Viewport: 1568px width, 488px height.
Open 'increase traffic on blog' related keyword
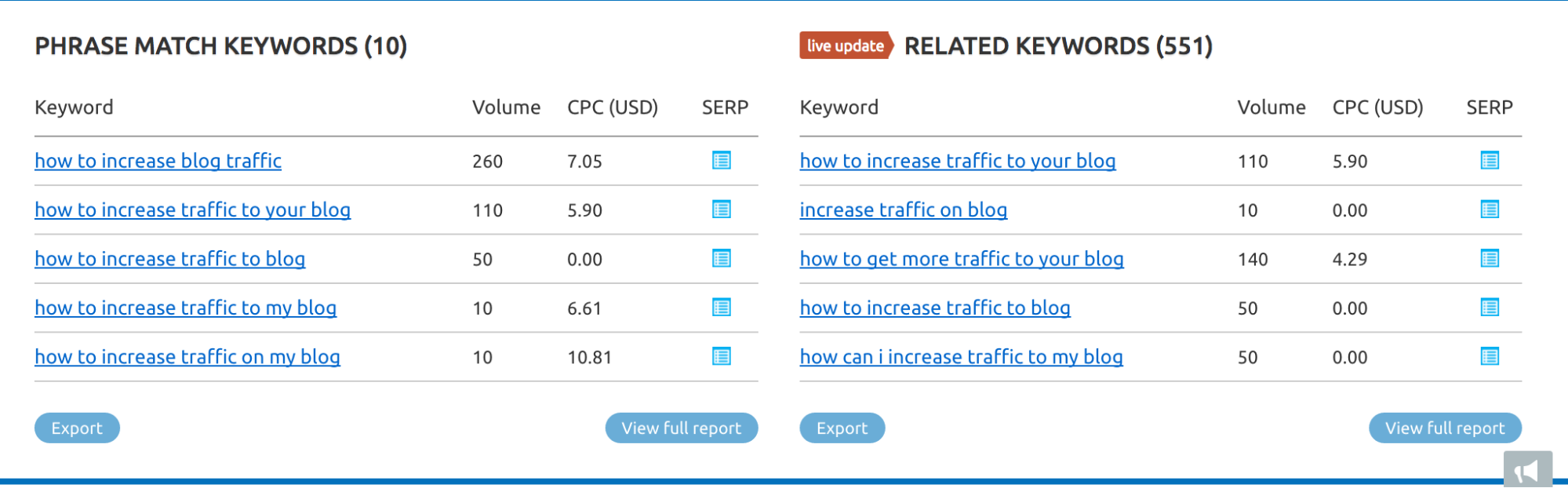[x=903, y=209]
